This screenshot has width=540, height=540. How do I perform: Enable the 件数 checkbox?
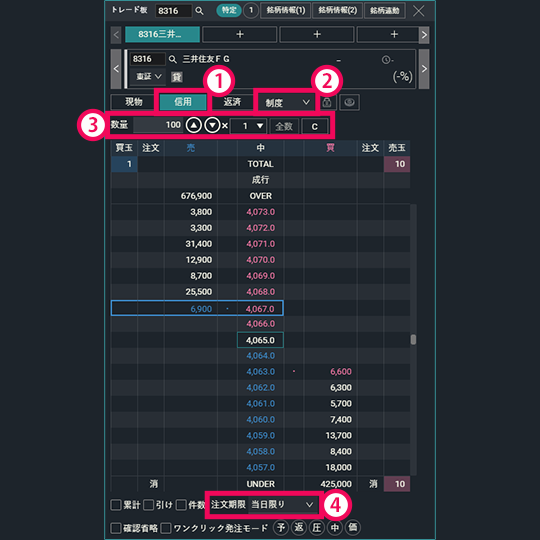click(181, 505)
